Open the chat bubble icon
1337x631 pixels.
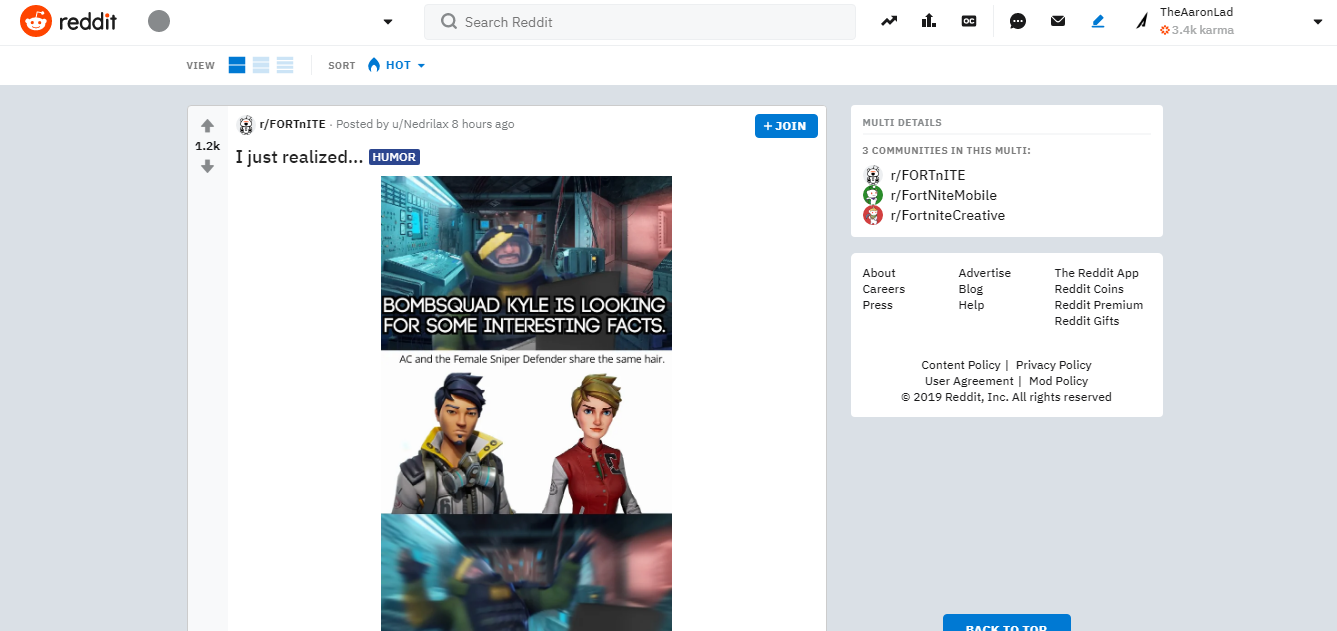[1018, 21]
